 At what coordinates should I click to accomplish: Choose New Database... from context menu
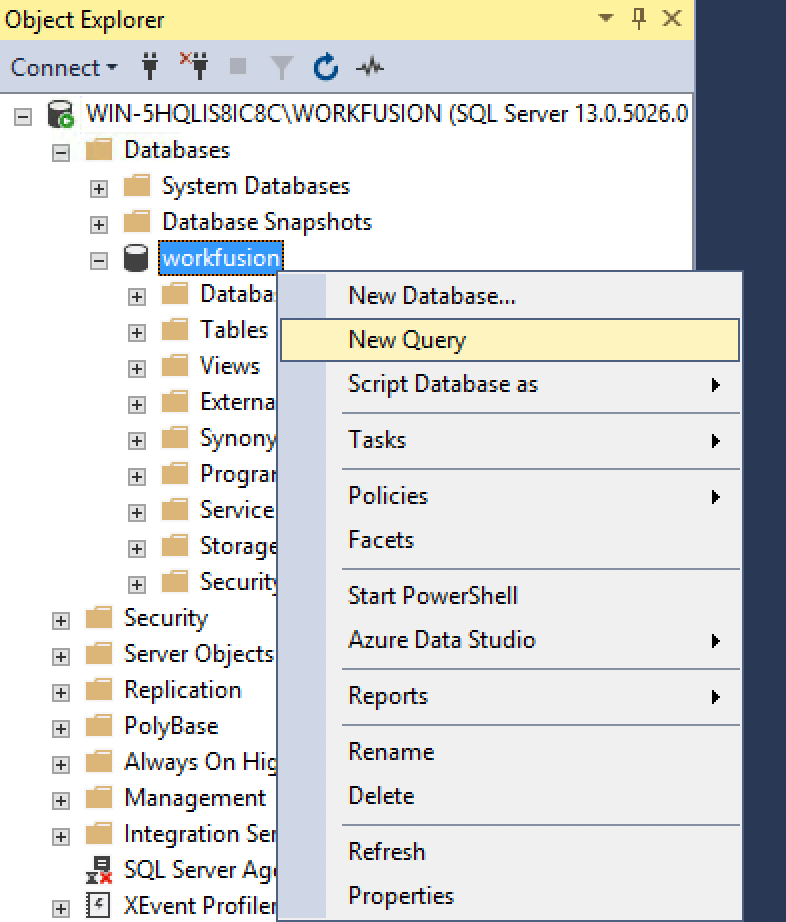(x=510, y=295)
